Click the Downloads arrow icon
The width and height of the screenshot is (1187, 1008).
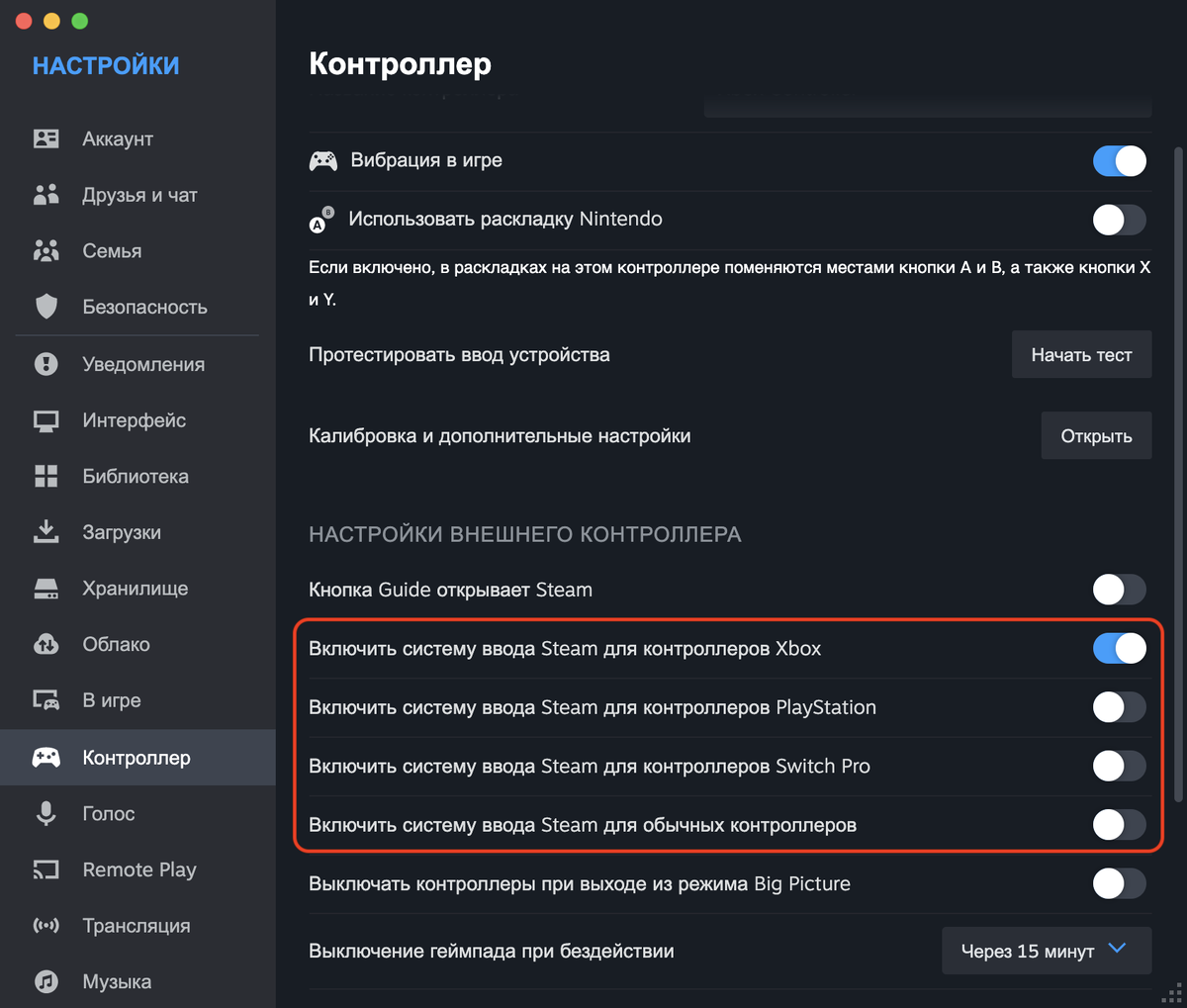(46, 532)
